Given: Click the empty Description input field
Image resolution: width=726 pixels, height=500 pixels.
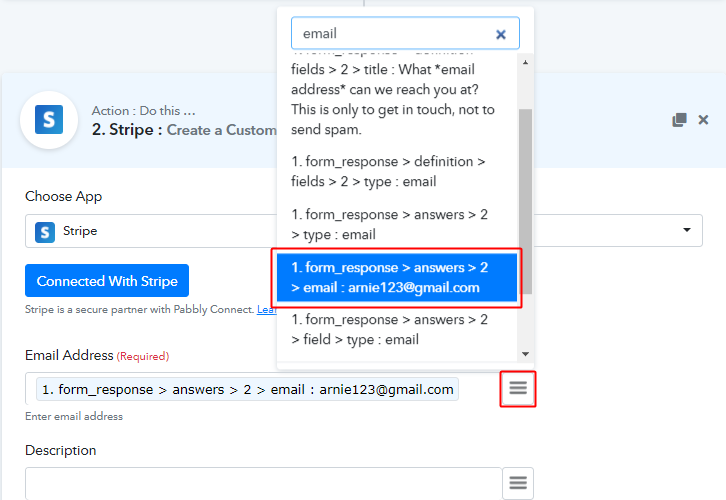Looking at the screenshot, I should [x=263, y=483].
